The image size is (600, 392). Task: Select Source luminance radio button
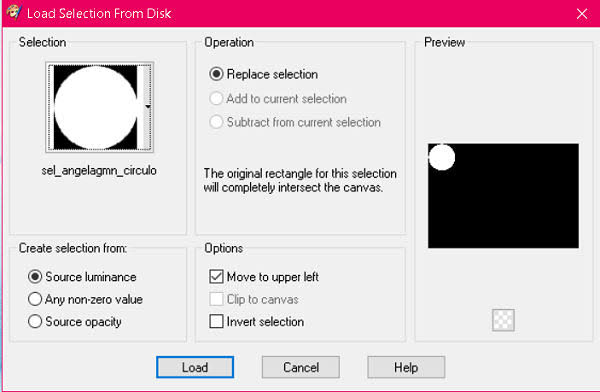(x=35, y=276)
